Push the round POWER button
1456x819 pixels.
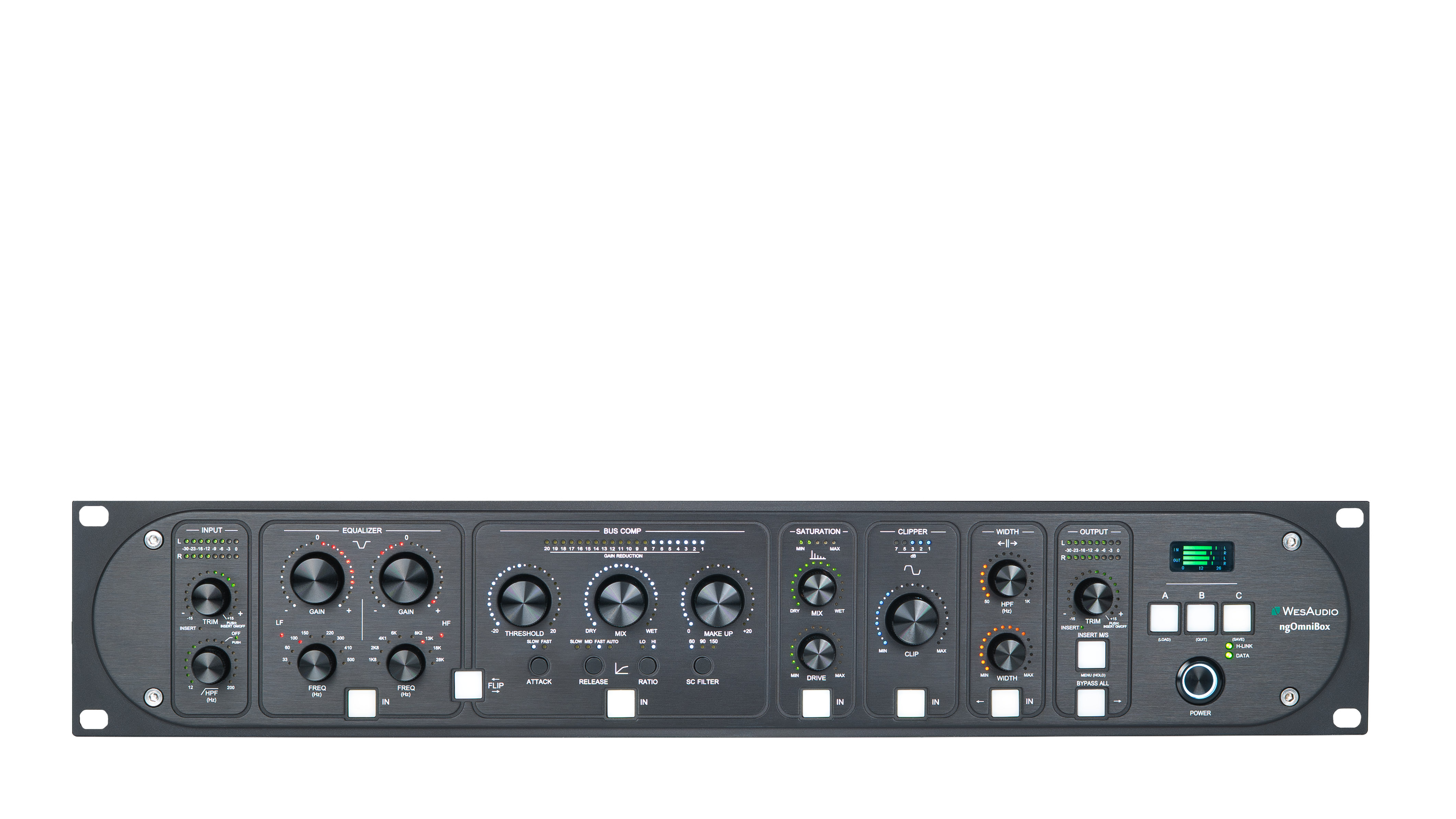[x=1200, y=681]
